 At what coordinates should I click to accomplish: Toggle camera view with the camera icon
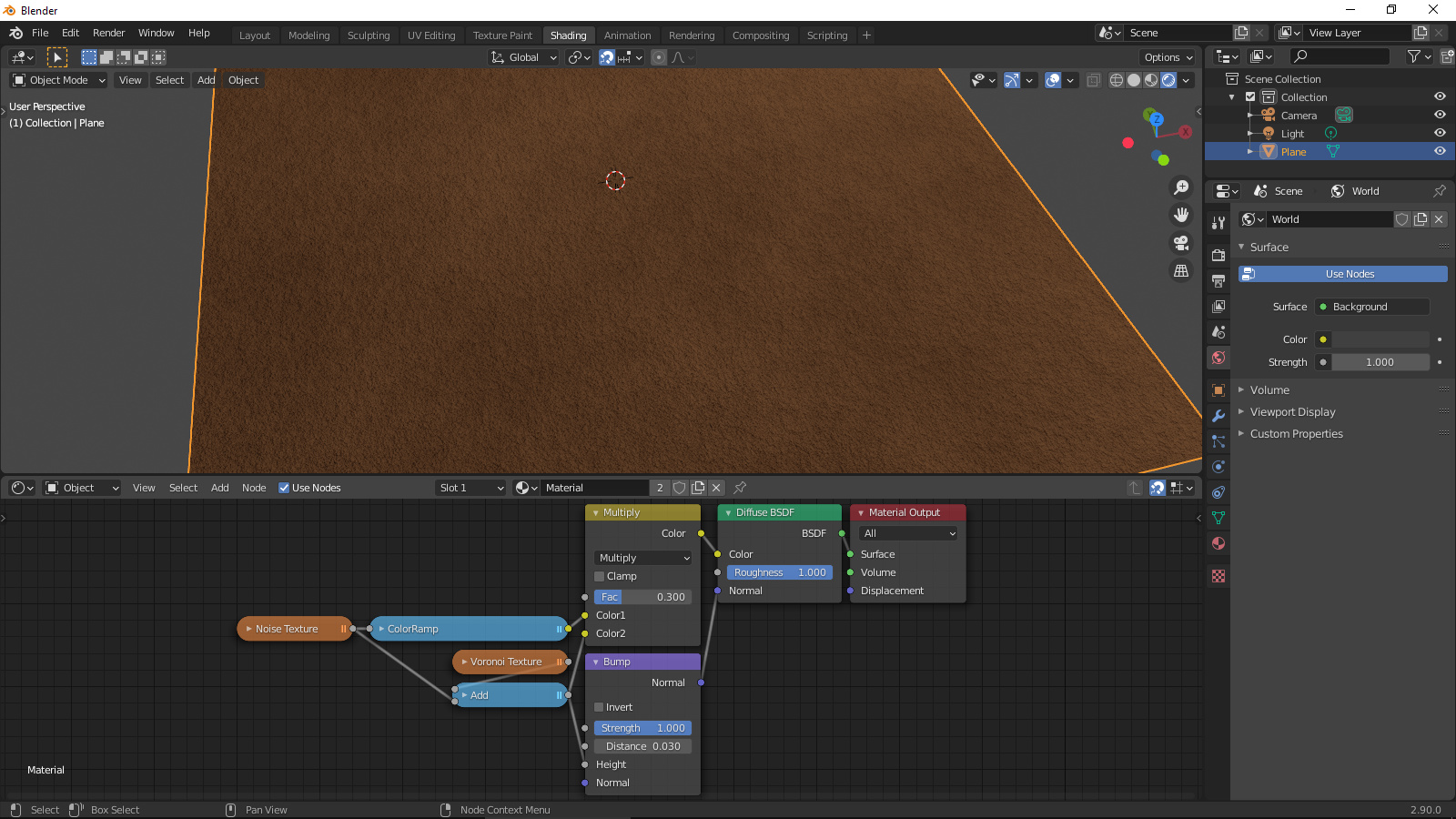1181,243
